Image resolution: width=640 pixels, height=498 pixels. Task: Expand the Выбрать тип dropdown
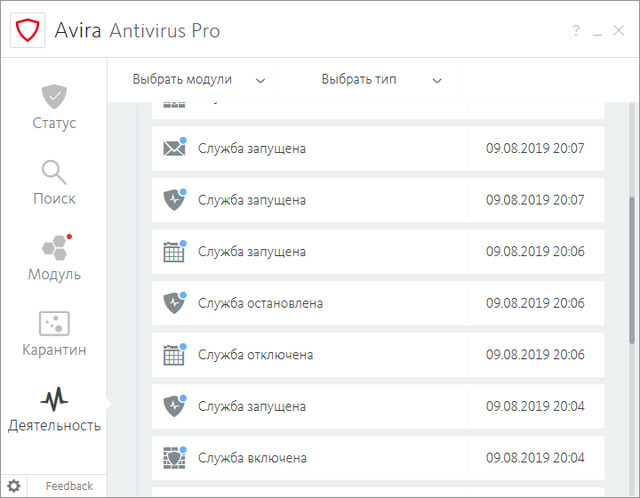[381, 80]
